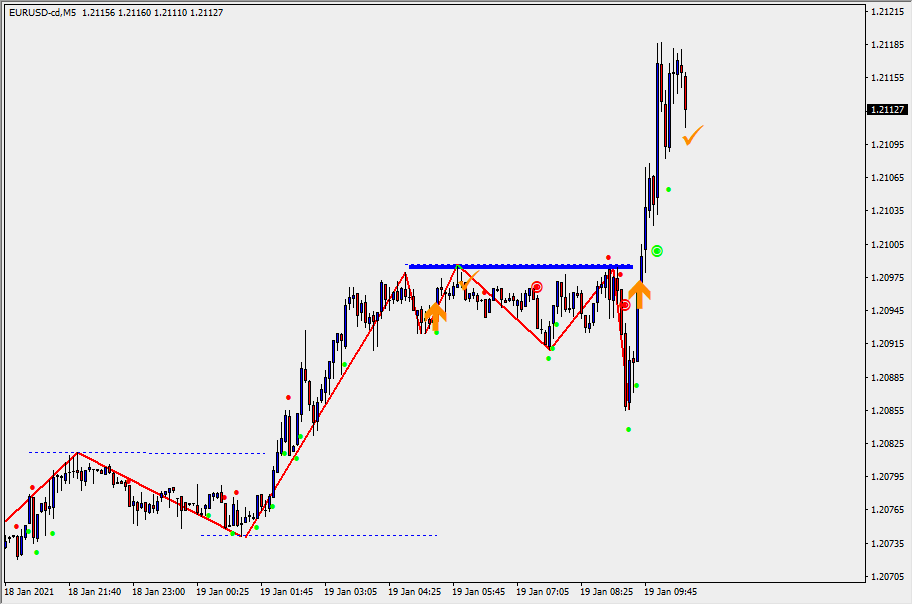Viewport: 913px width, 605px height.
Task: Click the green dot above the green circle
Action: 669,189
